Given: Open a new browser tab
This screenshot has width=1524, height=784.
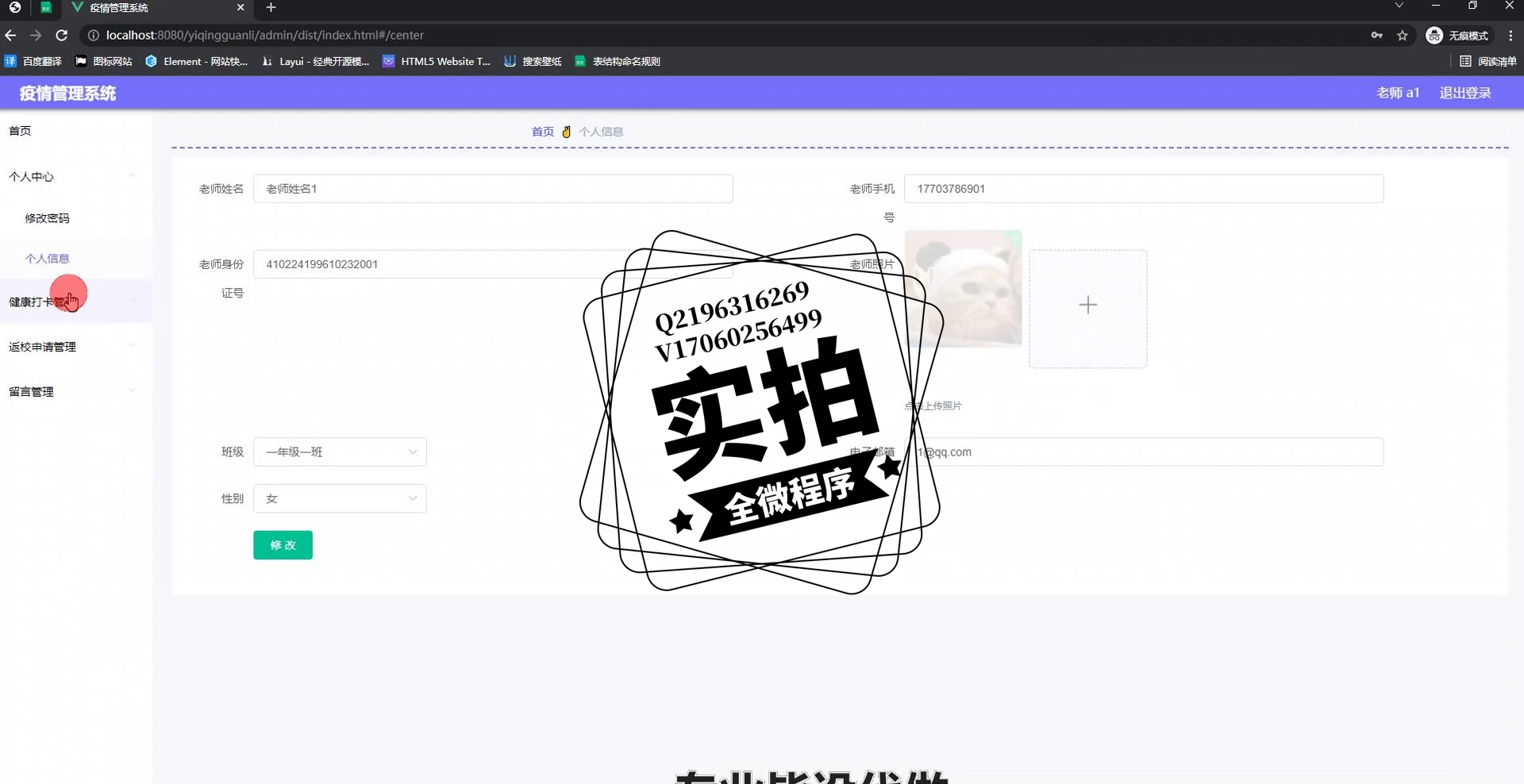Looking at the screenshot, I should (x=271, y=7).
